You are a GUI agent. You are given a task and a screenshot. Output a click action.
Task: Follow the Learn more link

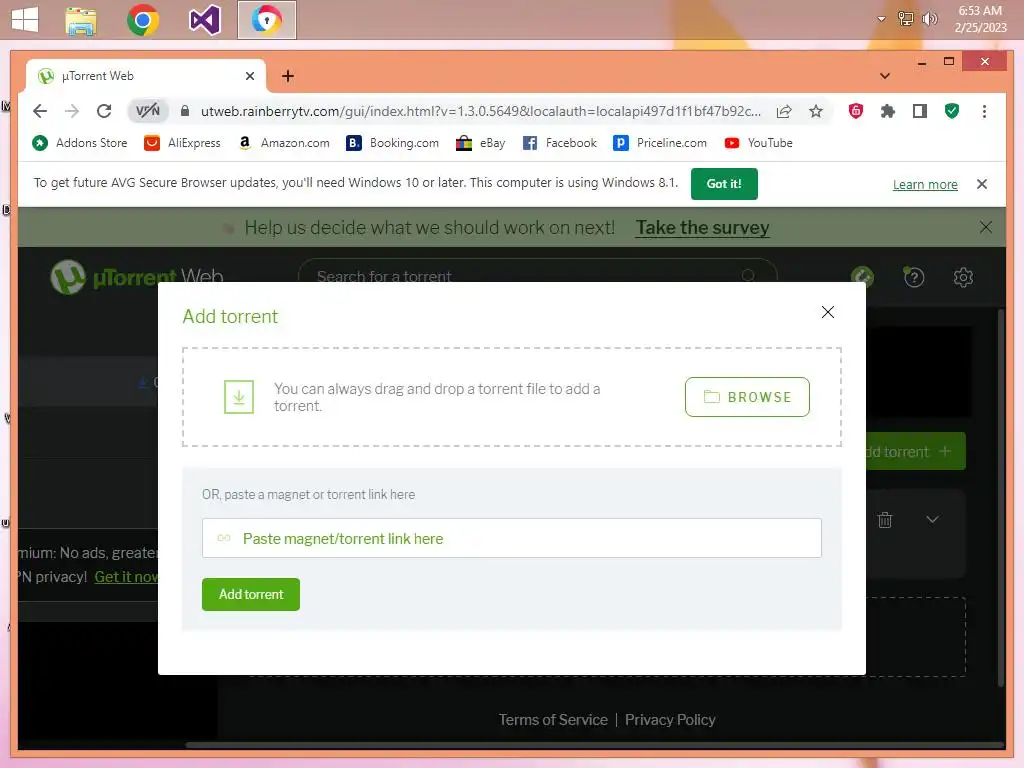925,185
